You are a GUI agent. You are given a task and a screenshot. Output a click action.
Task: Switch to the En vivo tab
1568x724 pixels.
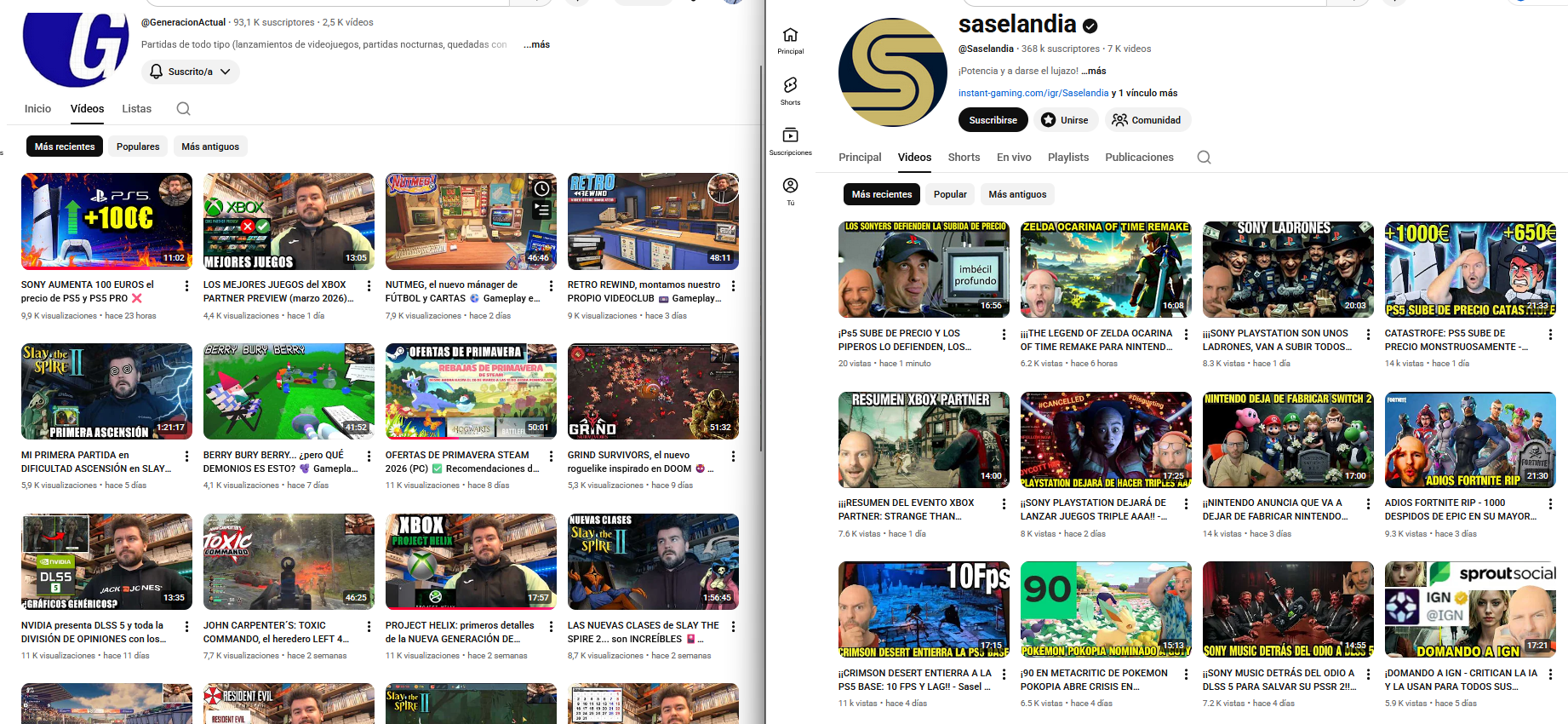(1014, 158)
